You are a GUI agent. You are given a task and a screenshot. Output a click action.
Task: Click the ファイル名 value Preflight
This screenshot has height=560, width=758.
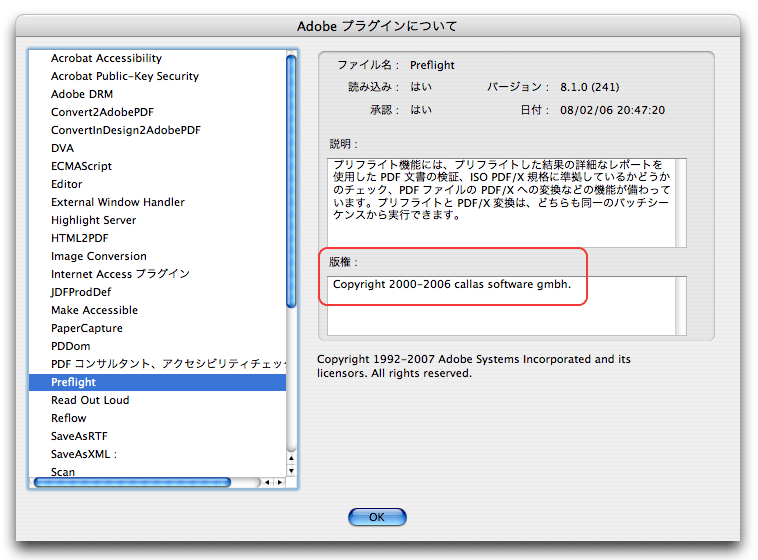(x=432, y=65)
